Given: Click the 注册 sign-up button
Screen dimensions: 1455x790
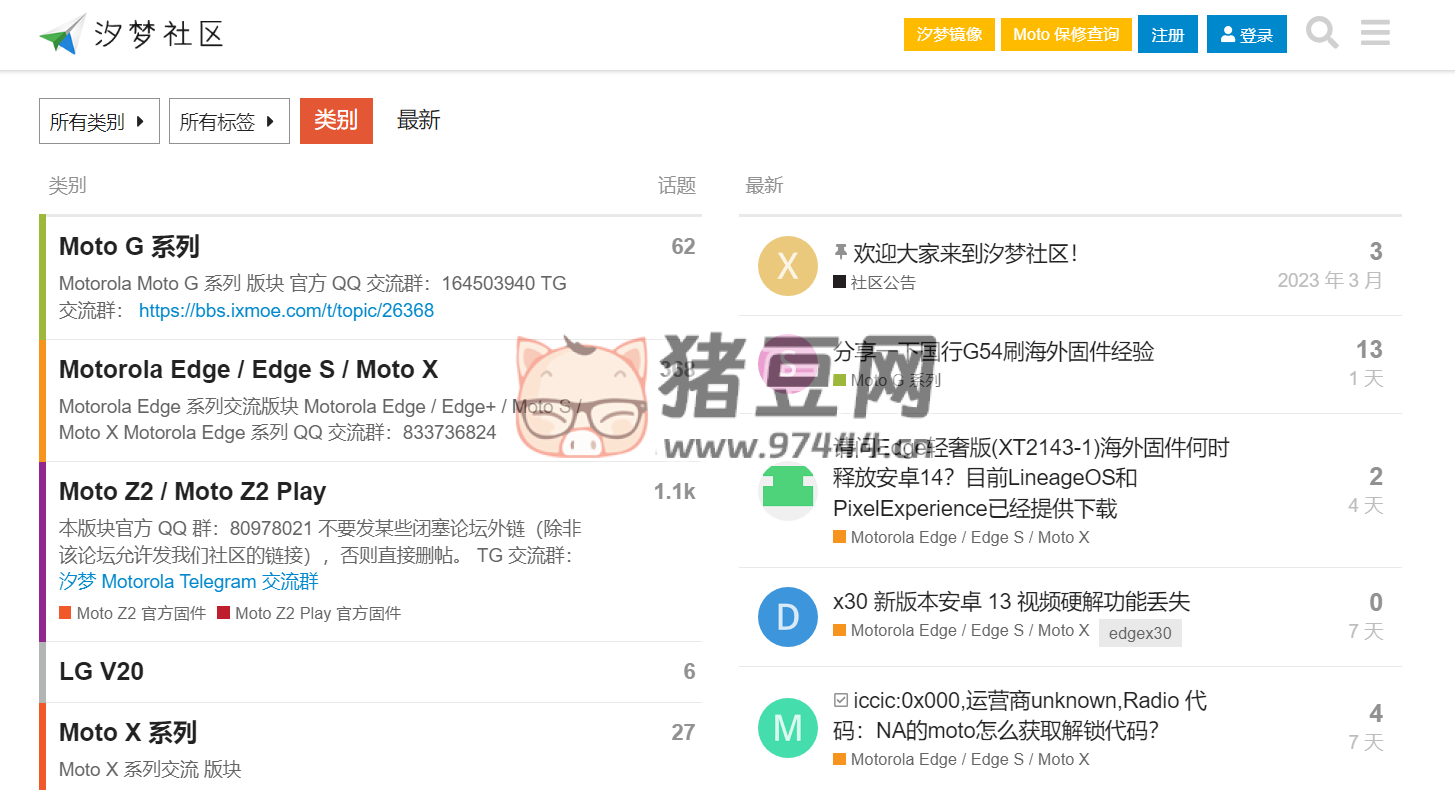Looking at the screenshot, I should [x=1167, y=33].
